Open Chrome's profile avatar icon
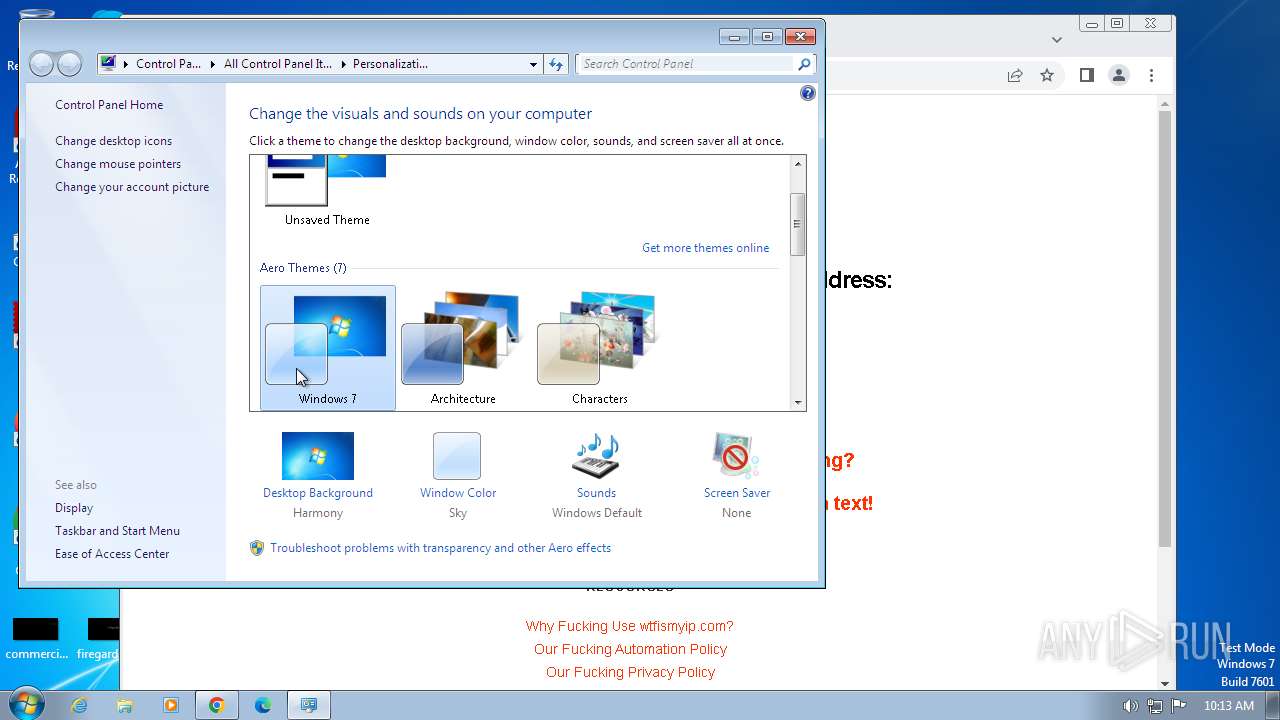The image size is (1280, 720). [1119, 75]
